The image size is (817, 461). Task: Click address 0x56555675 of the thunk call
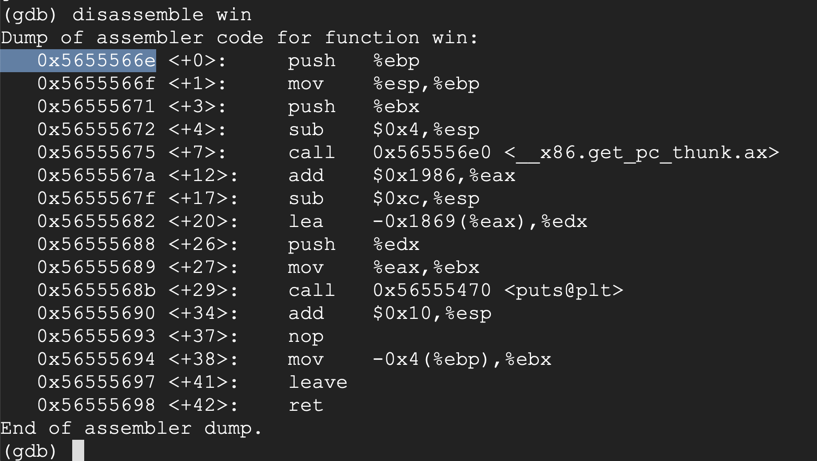point(96,153)
